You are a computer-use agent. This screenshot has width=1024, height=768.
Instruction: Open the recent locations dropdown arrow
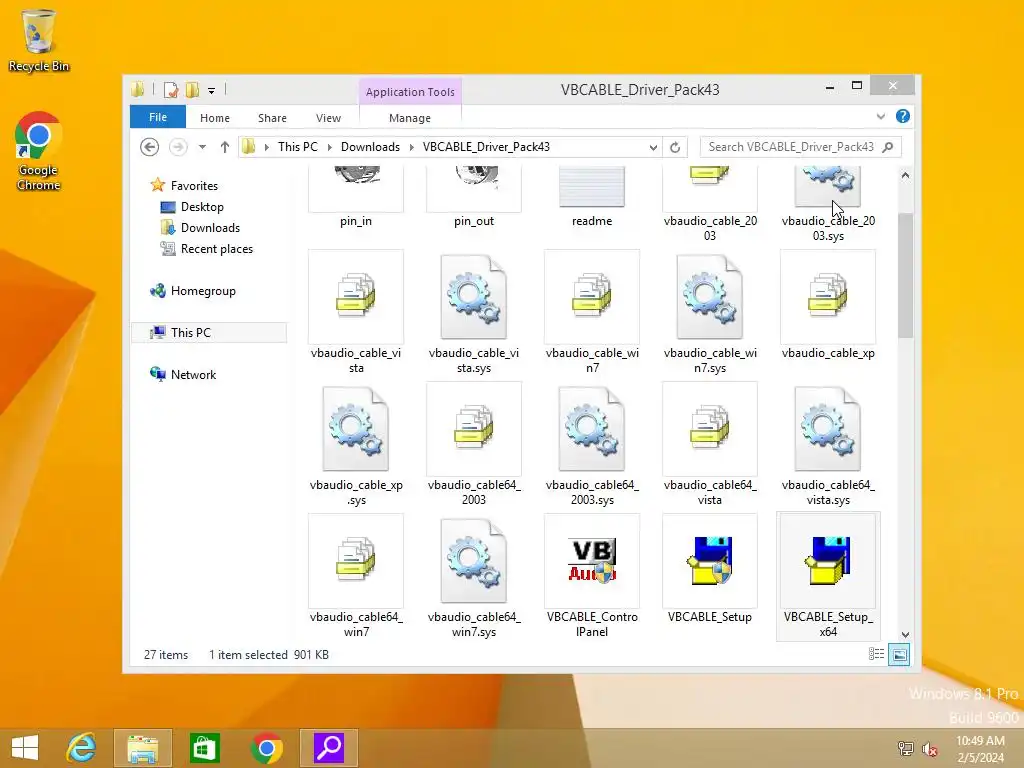(202, 147)
